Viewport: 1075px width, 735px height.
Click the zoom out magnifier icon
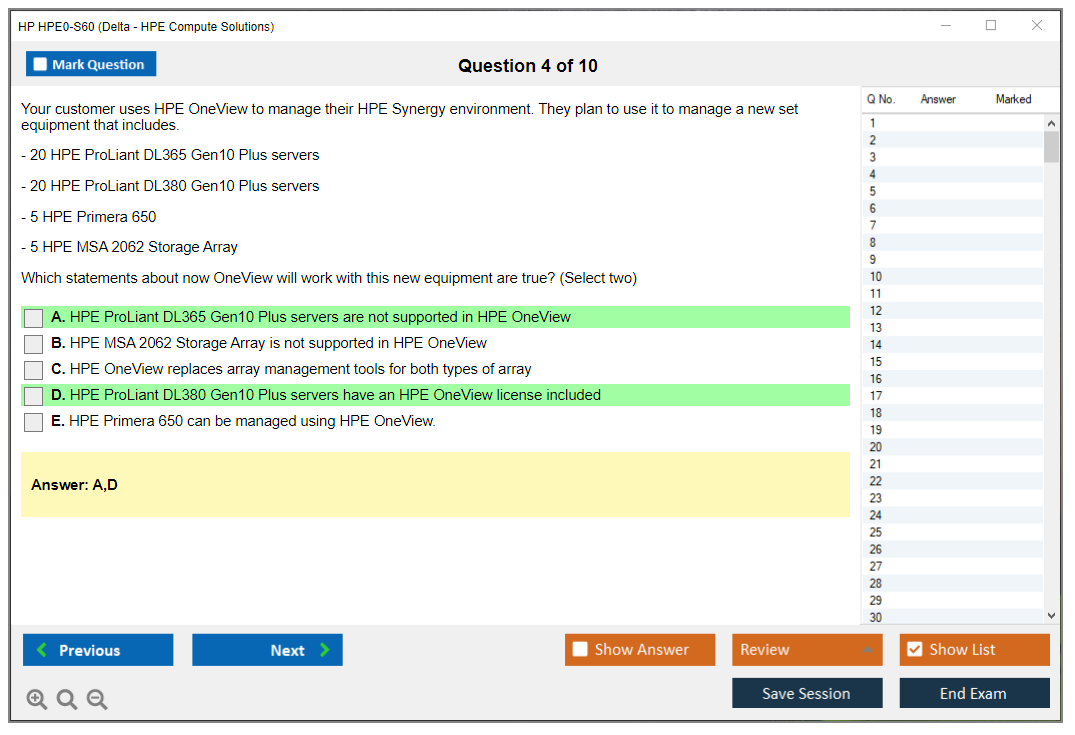point(97,700)
